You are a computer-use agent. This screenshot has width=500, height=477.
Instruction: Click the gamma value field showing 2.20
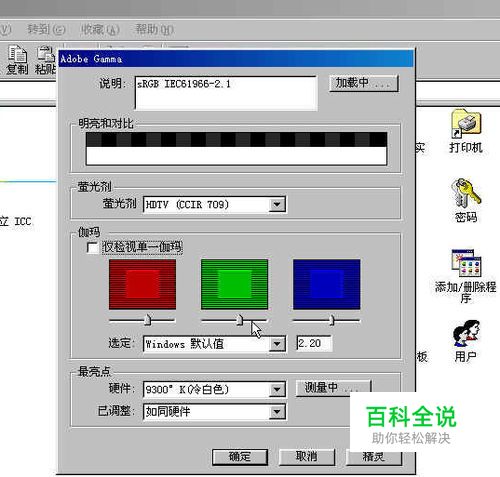coord(314,343)
